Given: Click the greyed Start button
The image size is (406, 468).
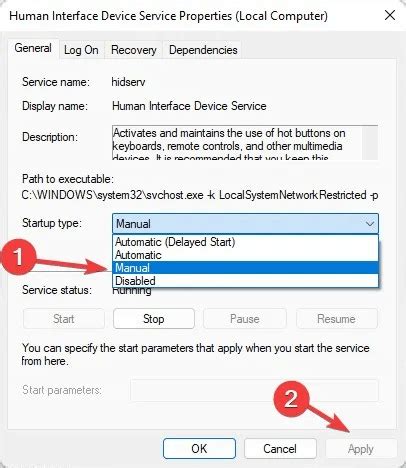Looking at the screenshot, I should [x=64, y=319].
